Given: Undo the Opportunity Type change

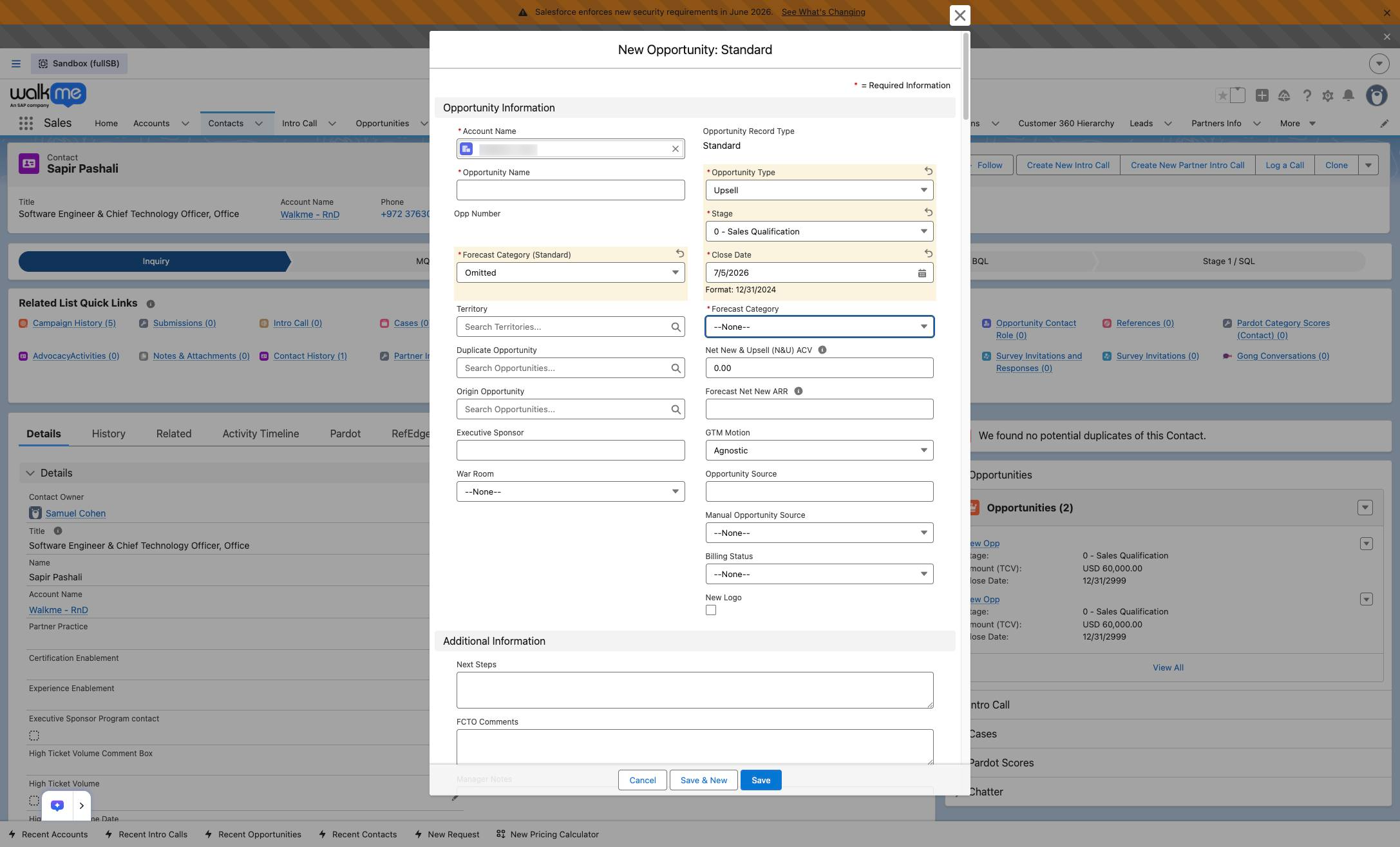Looking at the screenshot, I should point(928,171).
